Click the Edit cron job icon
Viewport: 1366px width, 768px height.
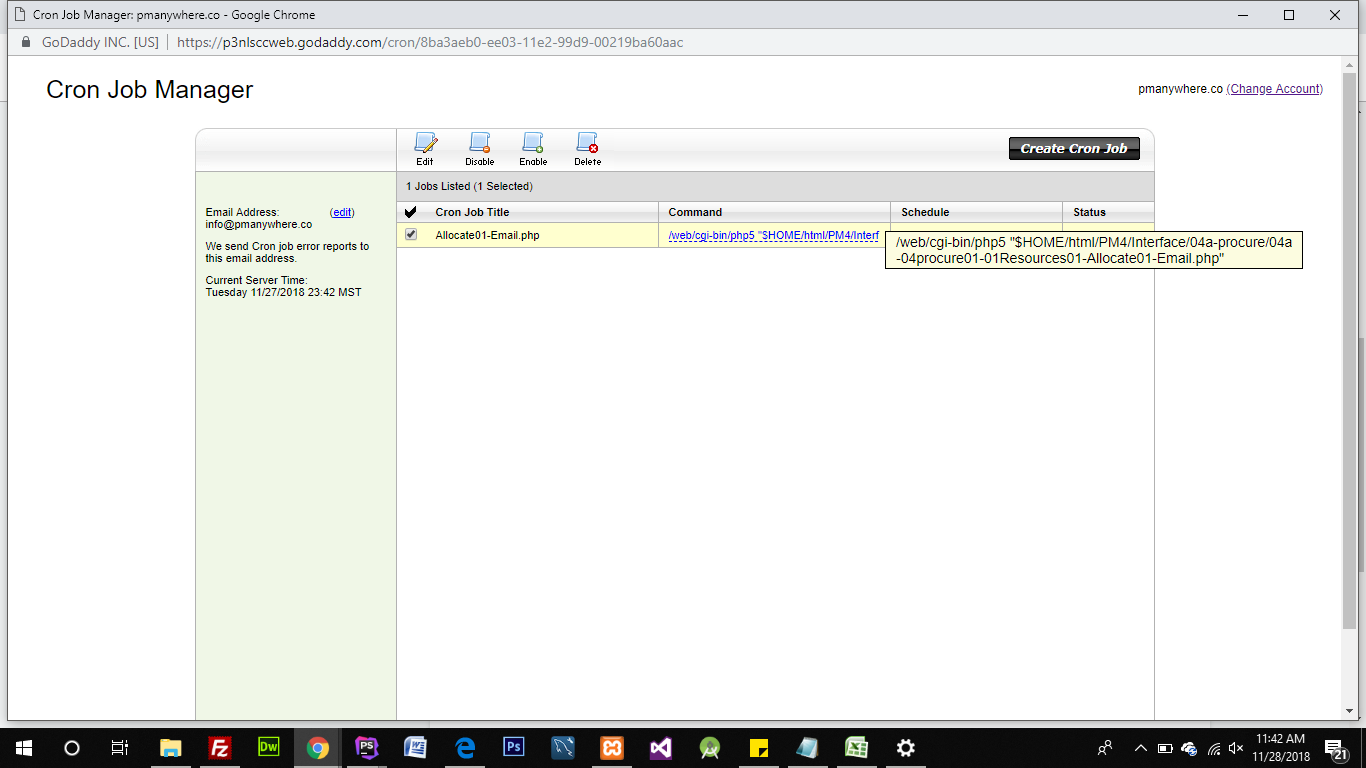[425, 148]
